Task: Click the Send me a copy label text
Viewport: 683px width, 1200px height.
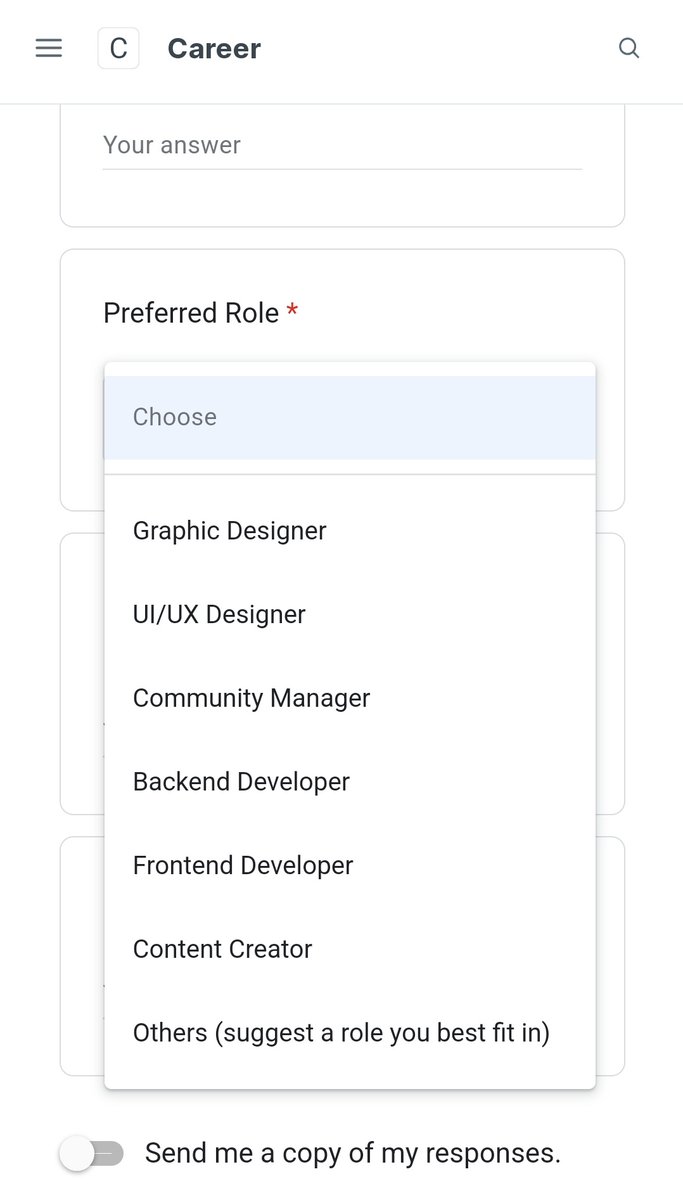Action: pos(353,1153)
